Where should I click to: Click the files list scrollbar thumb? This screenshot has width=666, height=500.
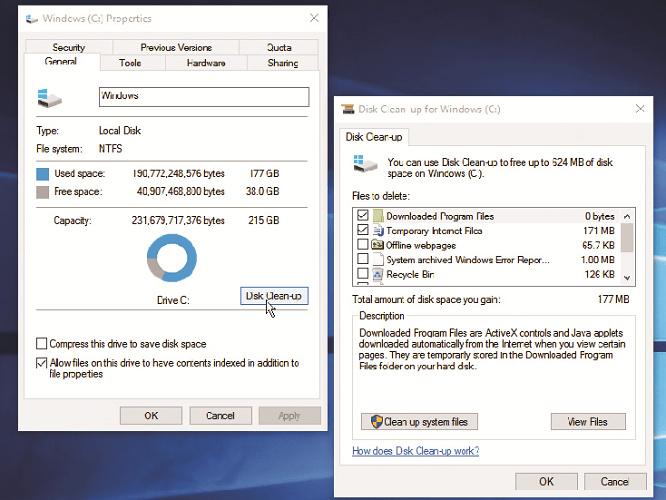point(627,237)
